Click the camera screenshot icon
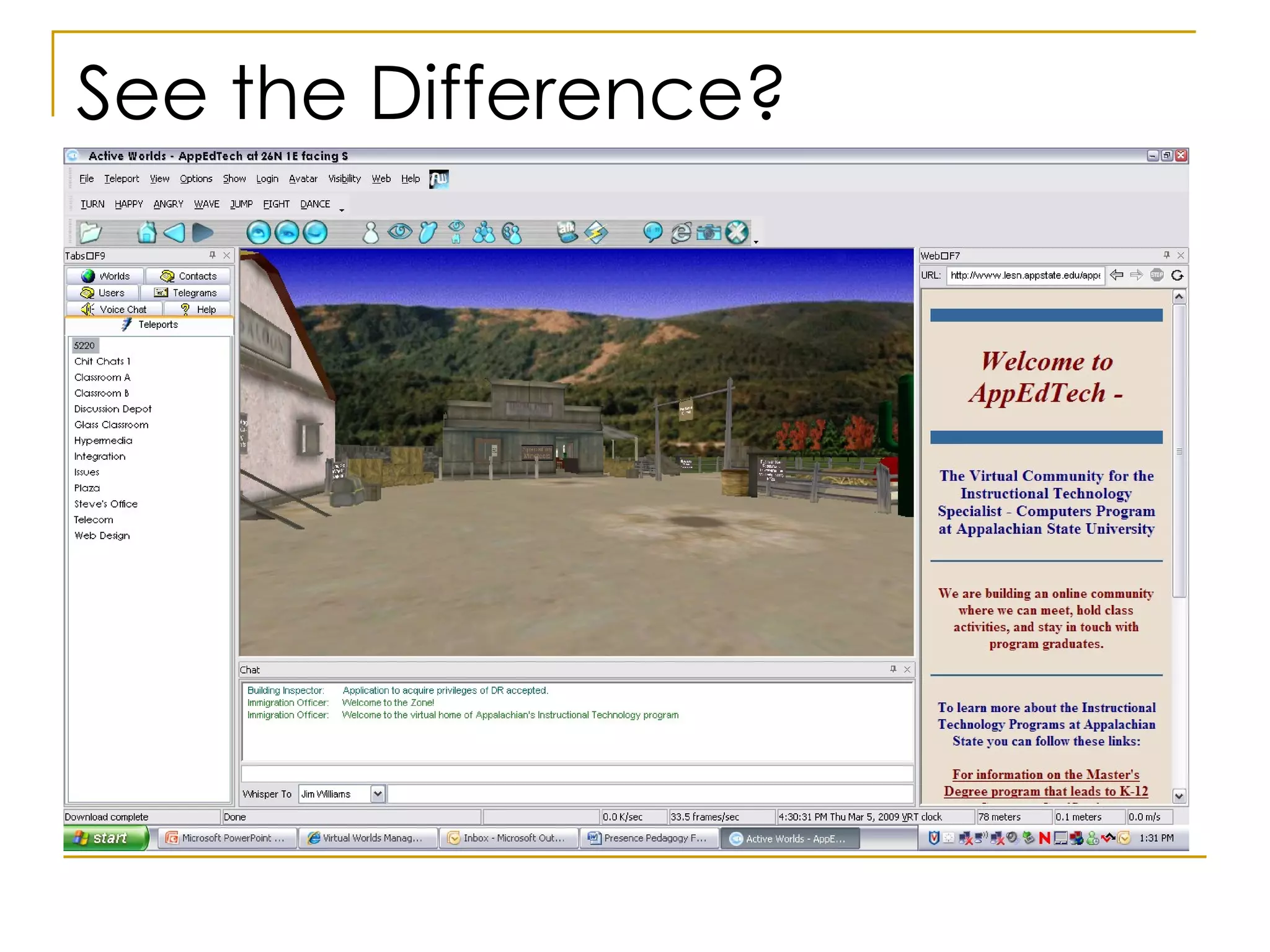Screen dimensions: 1270x952 pyautogui.click(x=709, y=232)
